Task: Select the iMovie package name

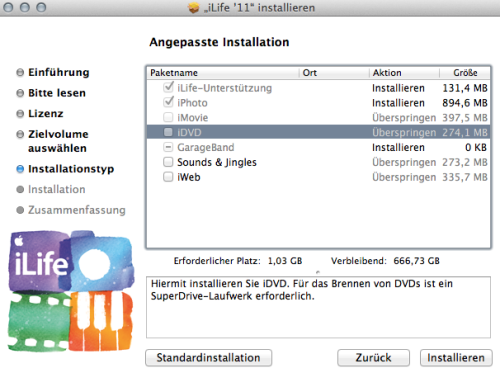Action: pos(193,118)
